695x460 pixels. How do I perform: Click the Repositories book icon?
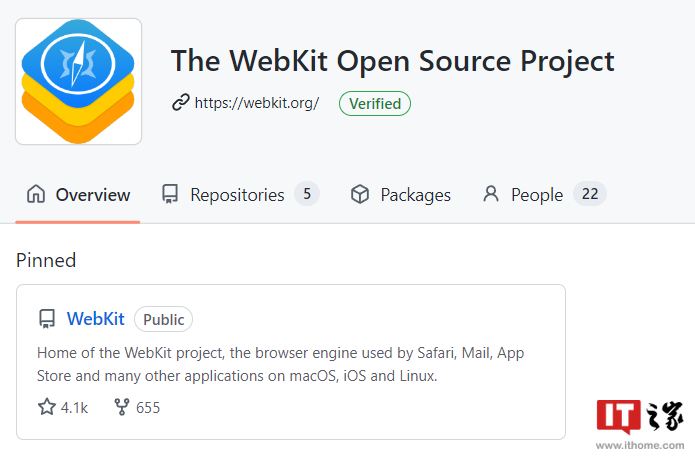[170, 194]
